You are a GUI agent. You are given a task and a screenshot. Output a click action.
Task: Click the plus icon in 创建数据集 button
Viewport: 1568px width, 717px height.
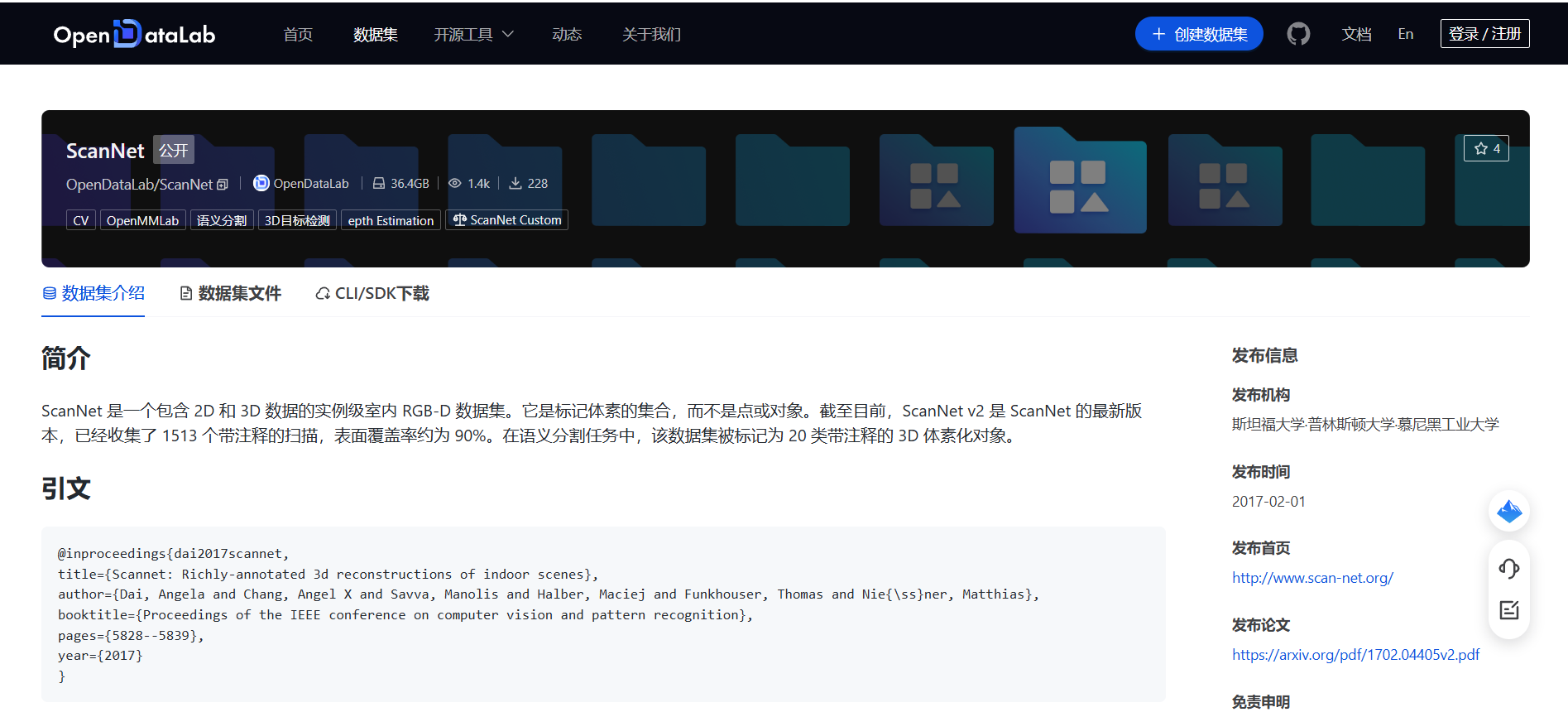tap(1158, 34)
